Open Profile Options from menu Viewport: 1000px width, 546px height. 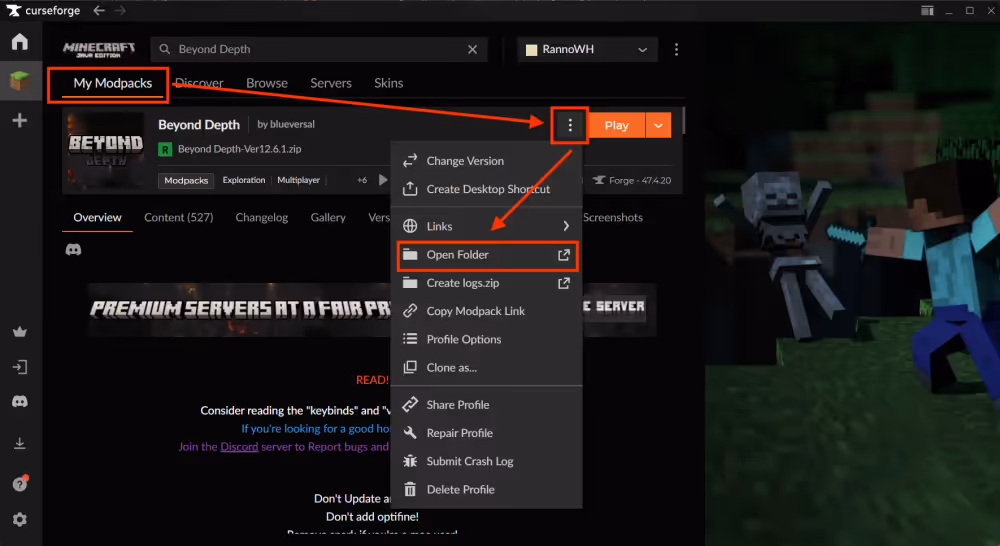pyautogui.click(x=487, y=339)
